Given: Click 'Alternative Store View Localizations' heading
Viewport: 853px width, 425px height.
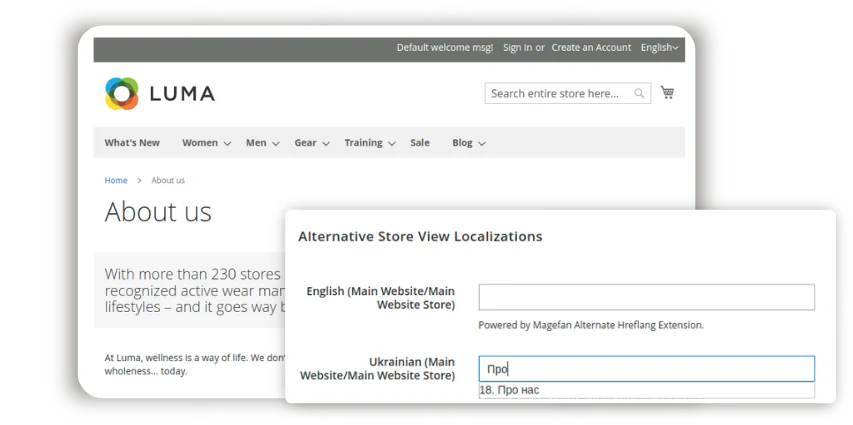Looking at the screenshot, I should coord(421,237).
